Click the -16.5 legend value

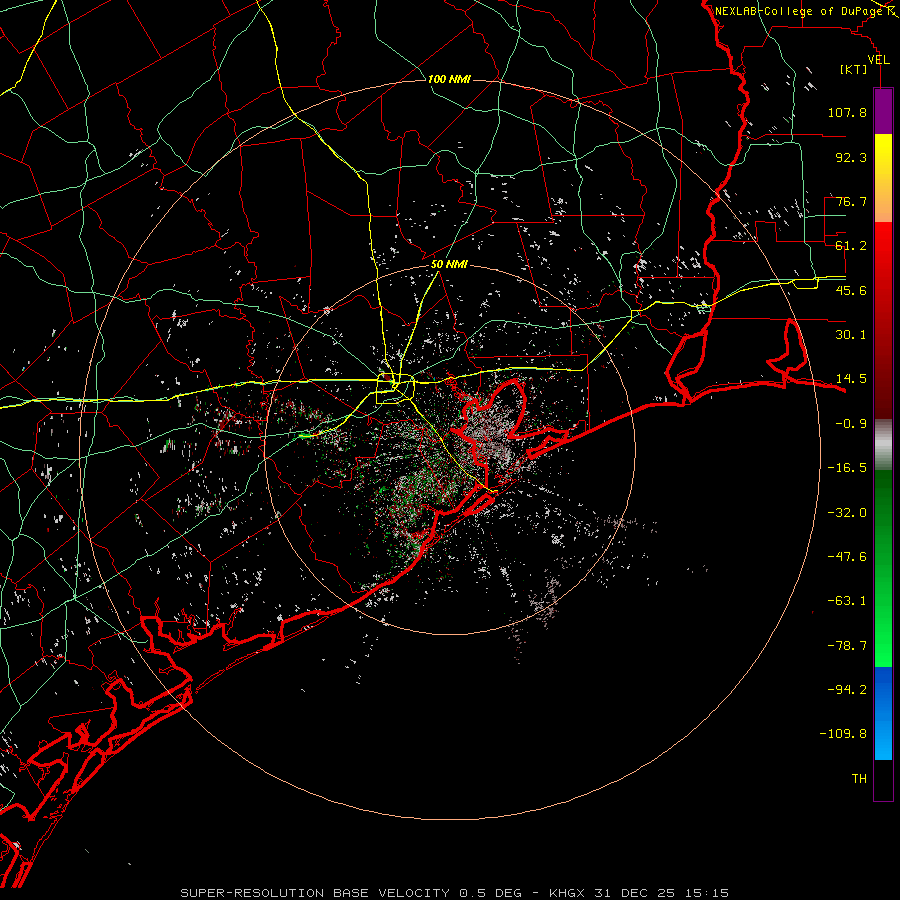tap(847, 468)
